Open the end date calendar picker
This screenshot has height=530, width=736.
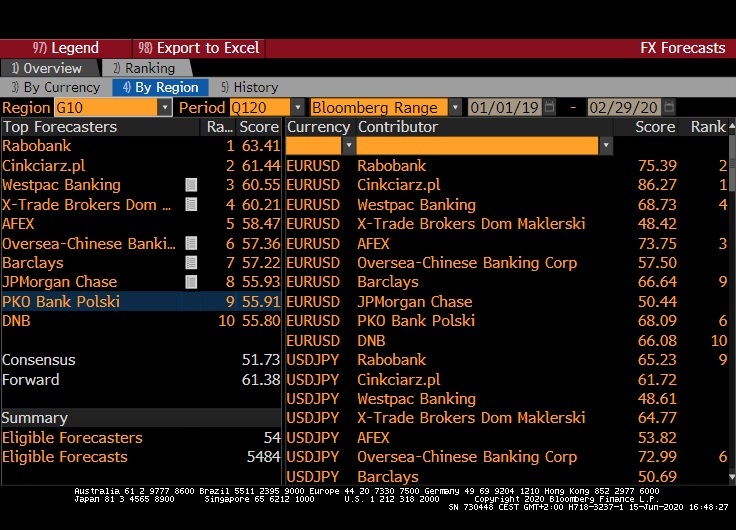pos(666,107)
